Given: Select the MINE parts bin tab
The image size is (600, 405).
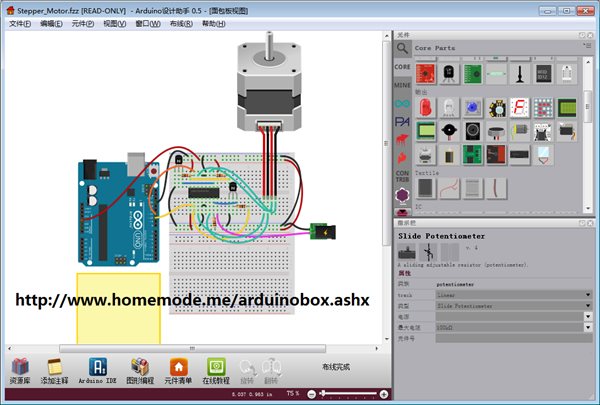Looking at the screenshot, I should pos(402,85).
